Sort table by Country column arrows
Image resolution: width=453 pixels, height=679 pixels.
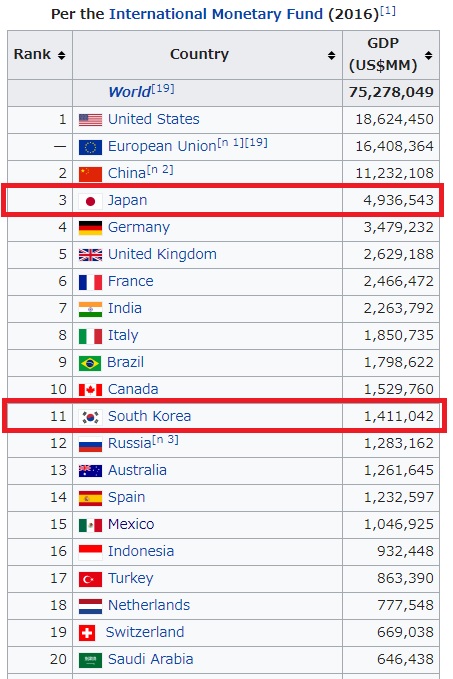(331, 55)
